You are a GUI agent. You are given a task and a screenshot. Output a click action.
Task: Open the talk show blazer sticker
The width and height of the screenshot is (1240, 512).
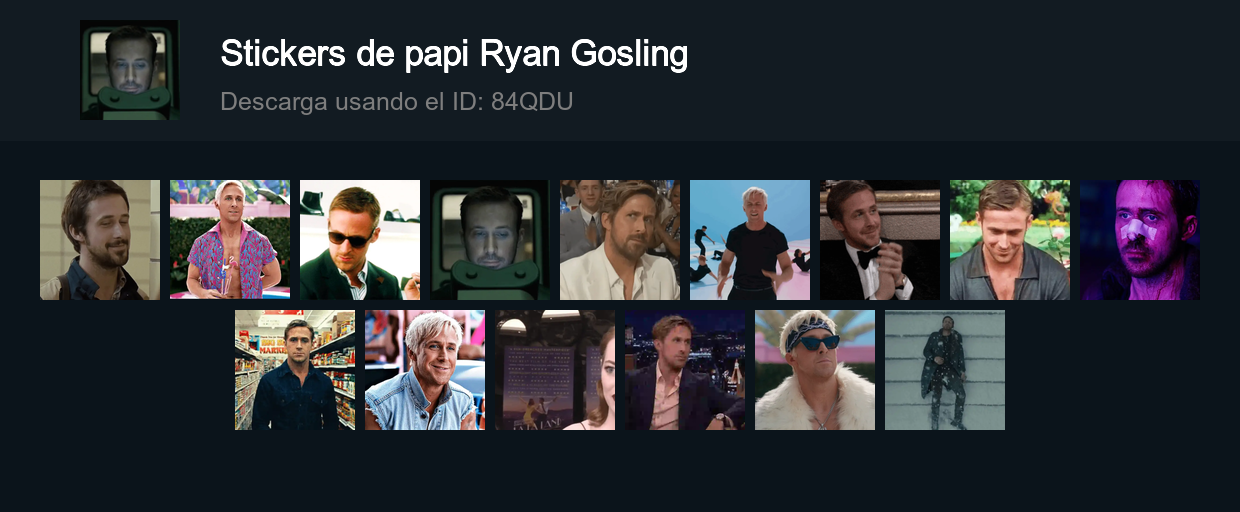tap(685, 370)
